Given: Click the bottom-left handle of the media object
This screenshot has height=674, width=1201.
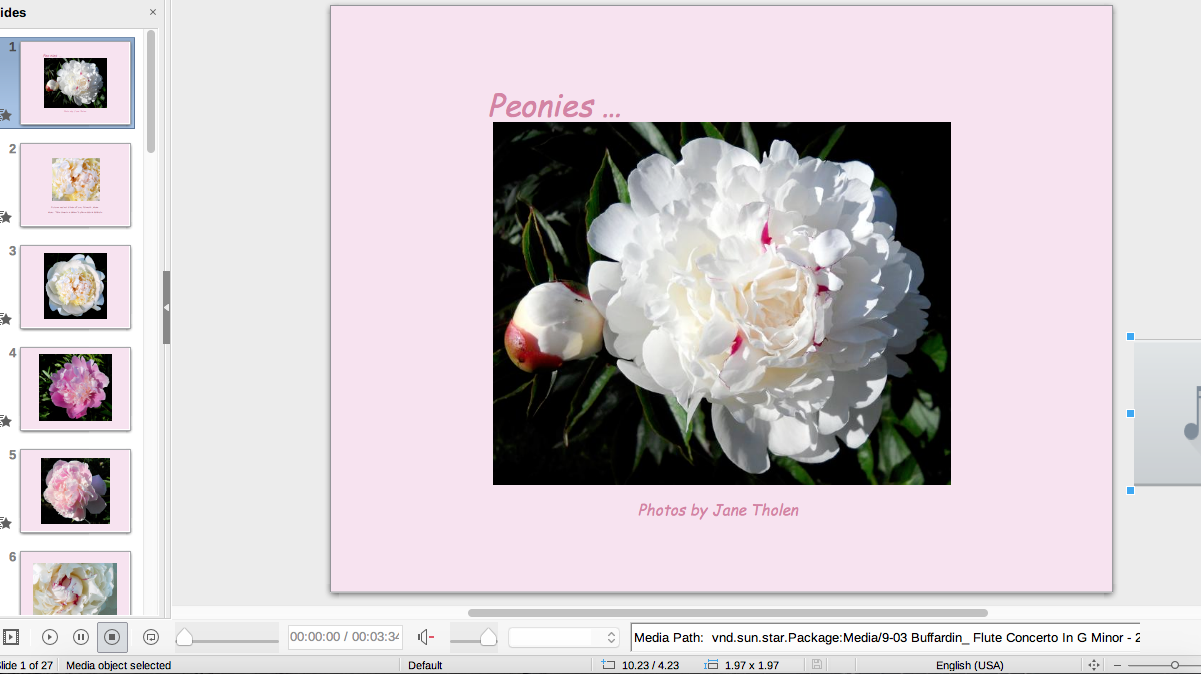Looking at the screenshot, I should [x=1131, y=490].
